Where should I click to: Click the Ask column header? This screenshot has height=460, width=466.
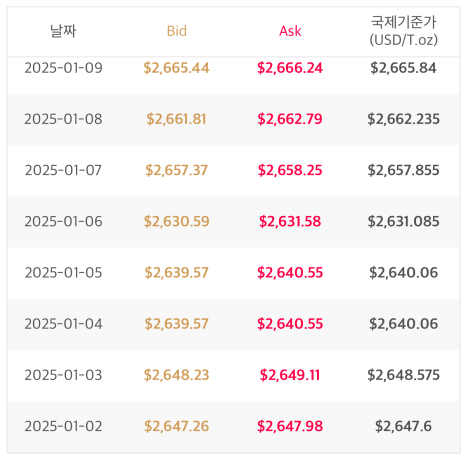(290, 31)
